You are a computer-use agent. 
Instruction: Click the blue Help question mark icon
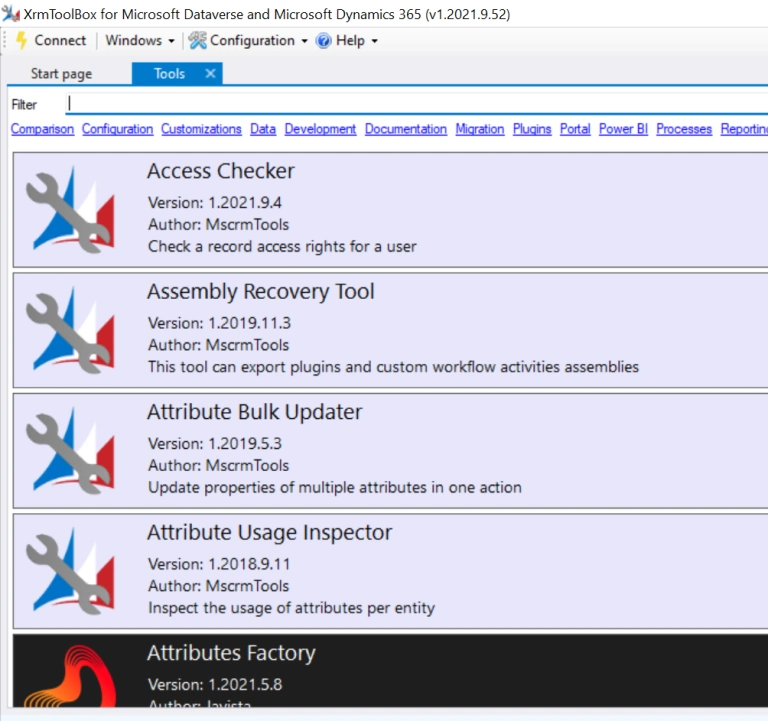(x=324, y=40)
